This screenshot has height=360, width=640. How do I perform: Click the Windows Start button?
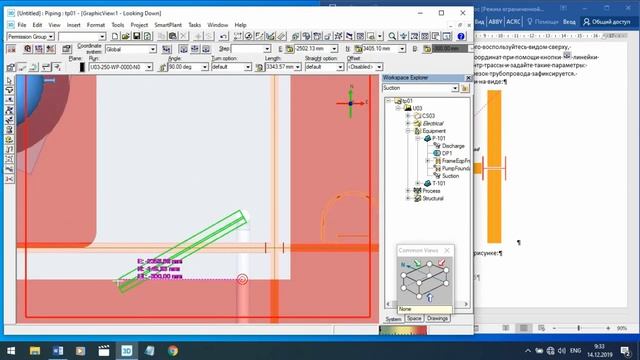click(11, 351)
